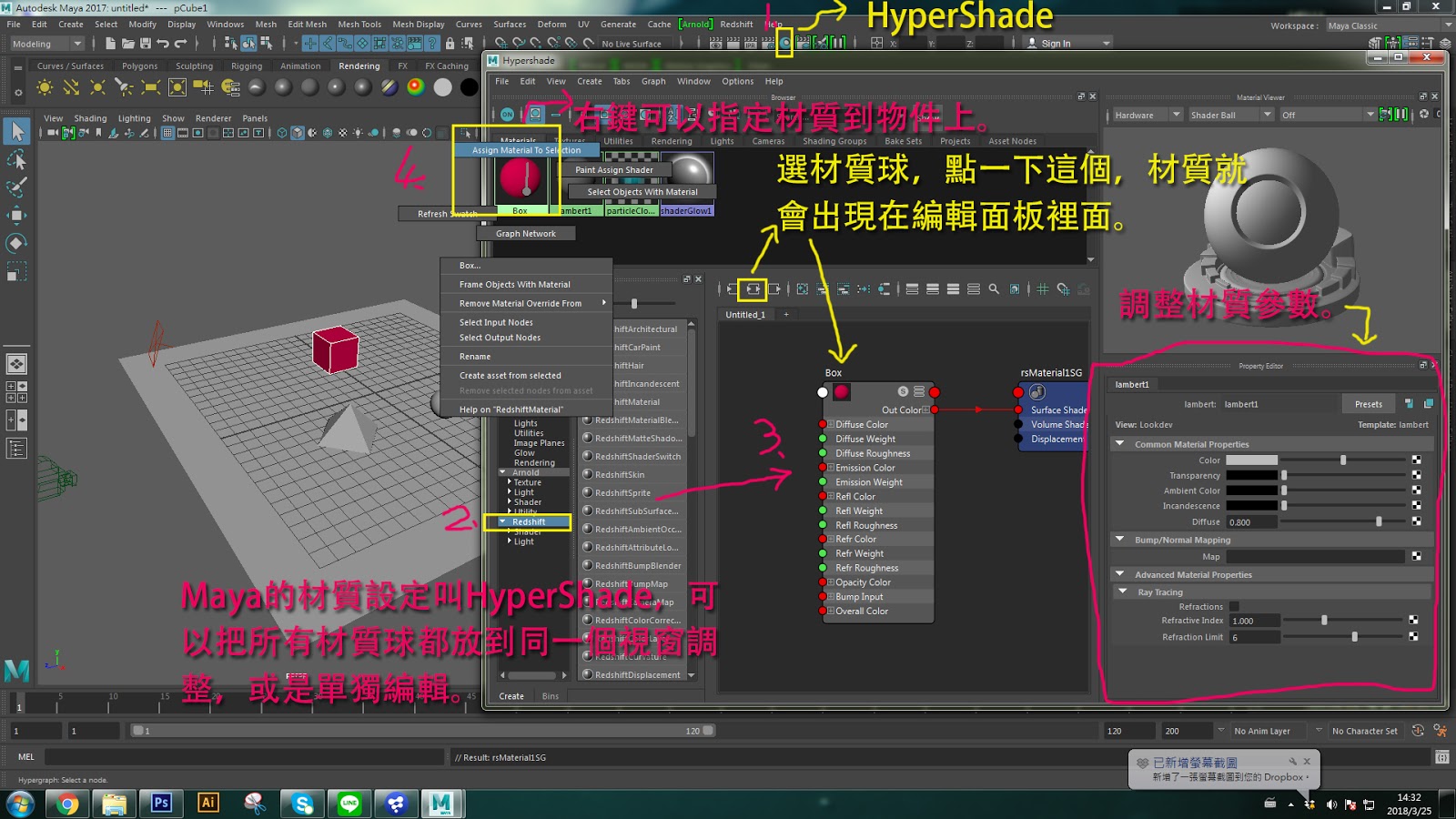Toggle the Ambient Color map checker button
This screenshot has height=819, width=1456.
pyautogui.click(x=1416, y=490)
